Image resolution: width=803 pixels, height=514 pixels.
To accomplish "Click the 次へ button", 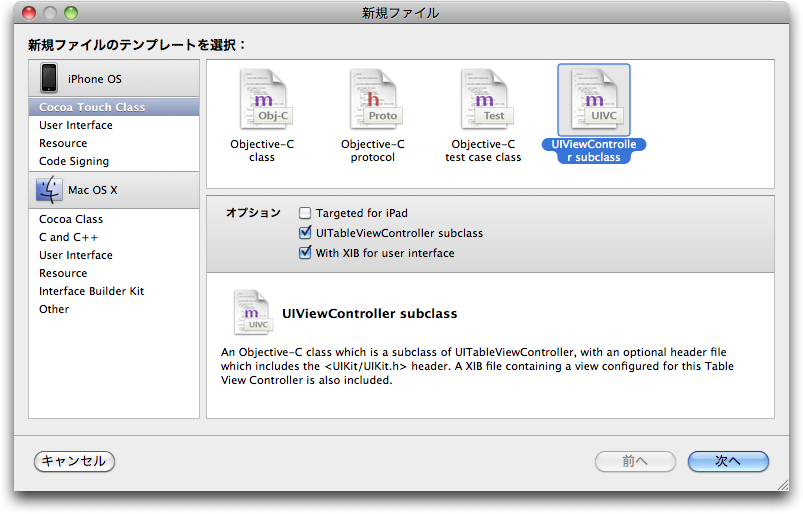I will pyautogui.click(x=728, y=461).
